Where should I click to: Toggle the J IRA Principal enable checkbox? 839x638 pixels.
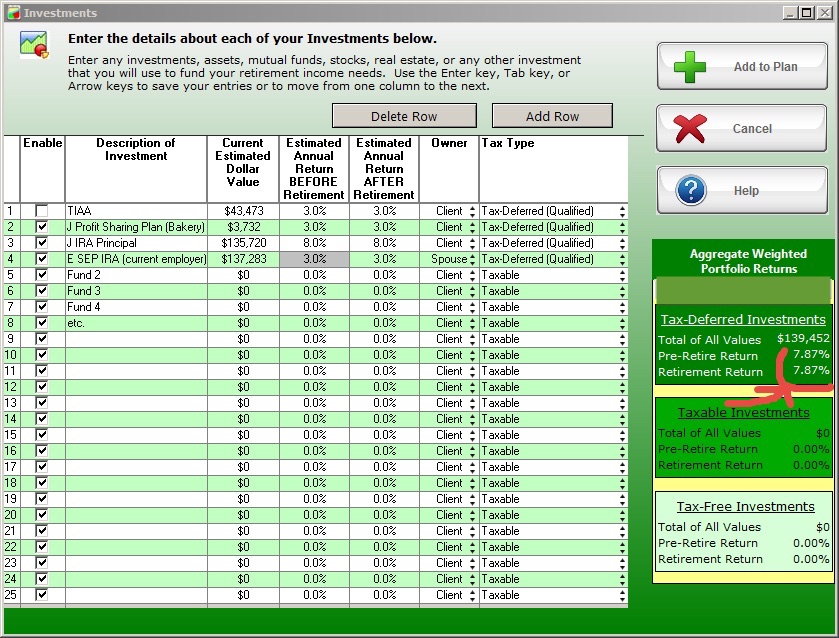42,243
